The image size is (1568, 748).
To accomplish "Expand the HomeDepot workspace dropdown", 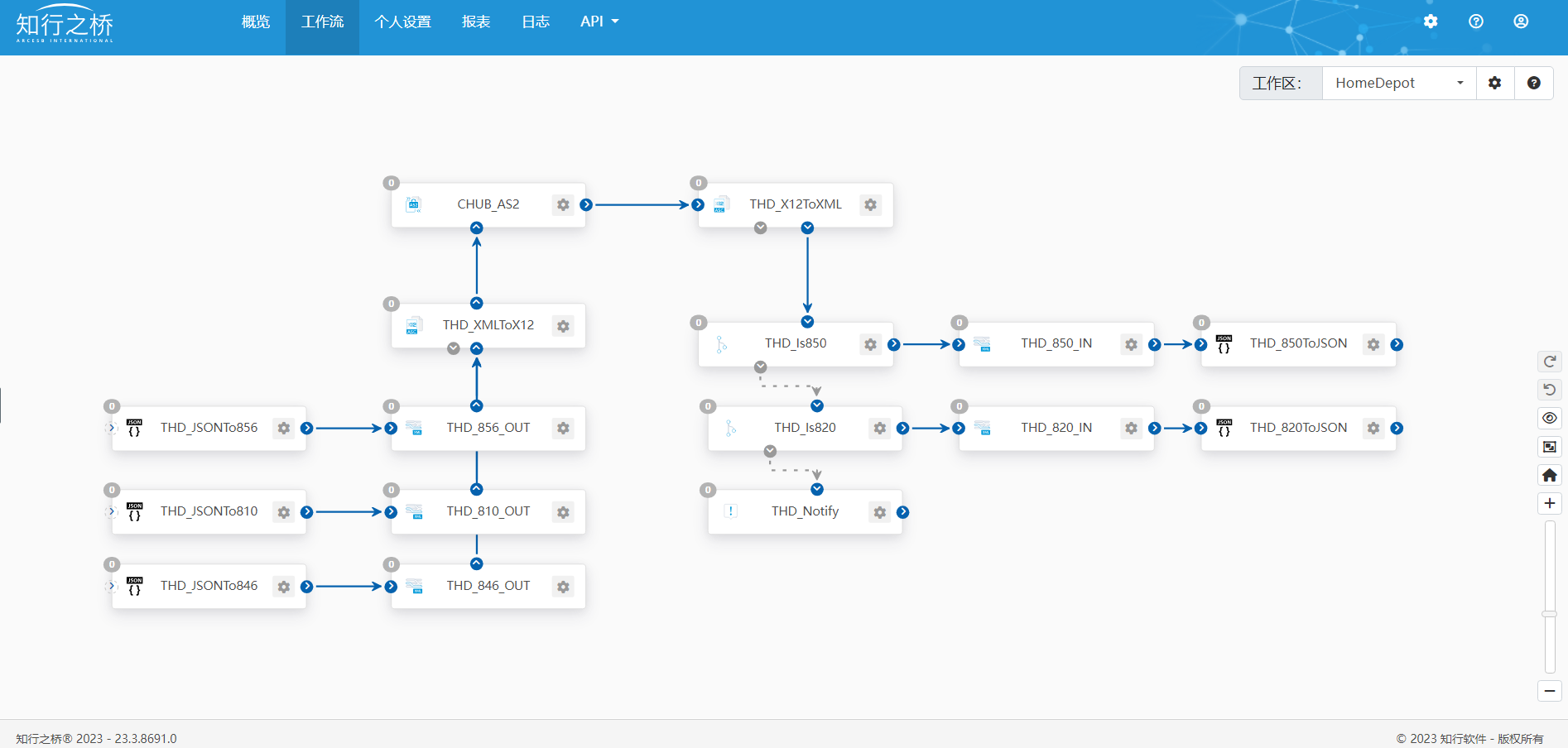I will click(x=1398, y=83).
